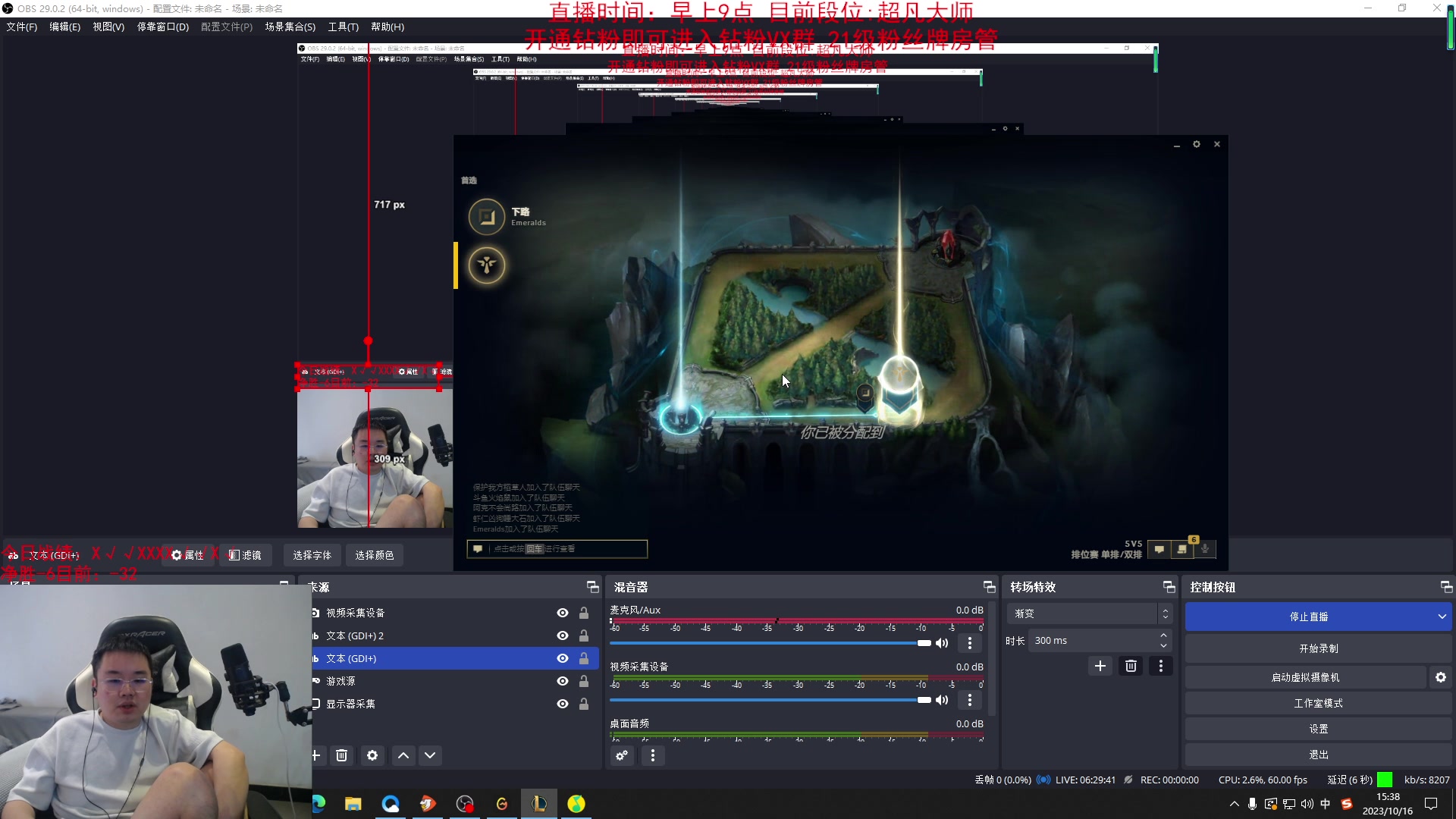Open OBS 设置 settings button

coord(1319,729)
